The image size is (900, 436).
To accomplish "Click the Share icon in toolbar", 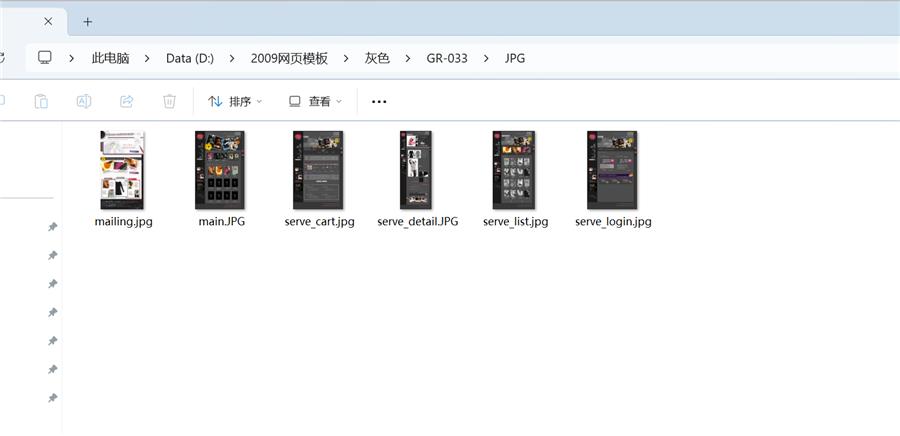I will (126, 102).
